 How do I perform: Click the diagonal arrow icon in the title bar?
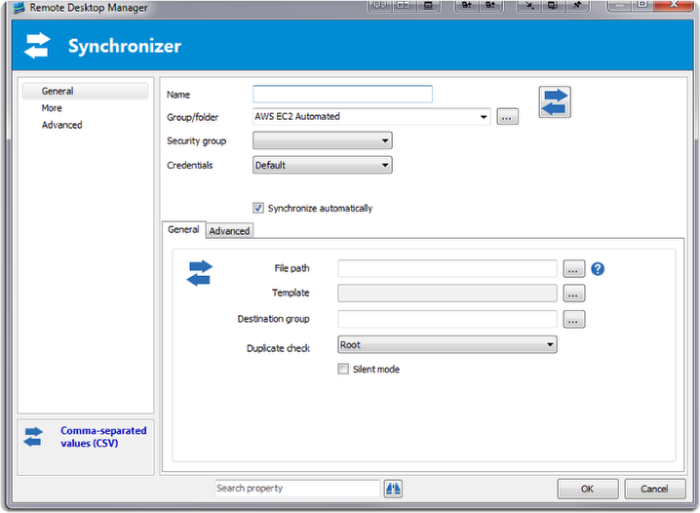click(x=529, y=5)
